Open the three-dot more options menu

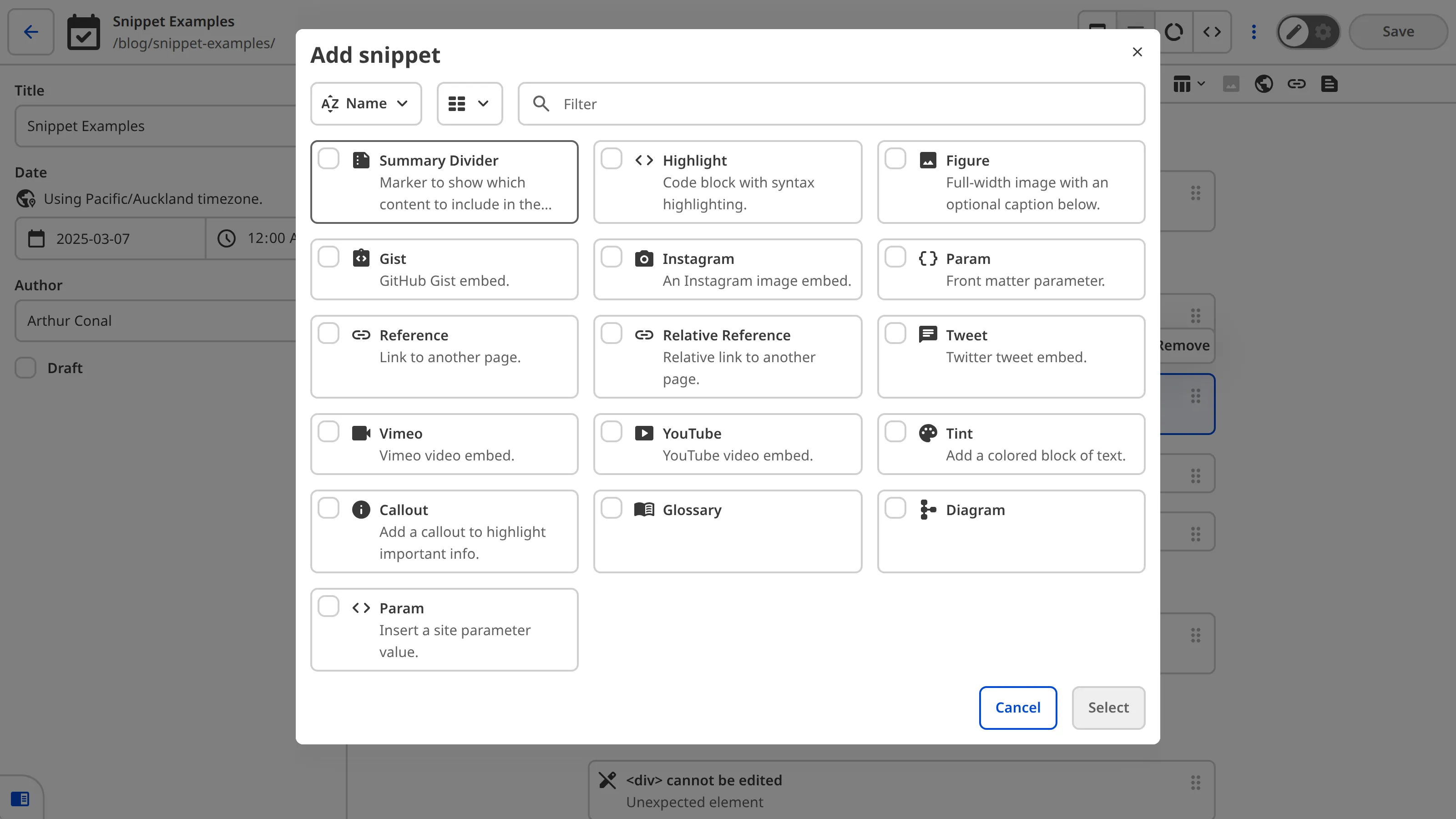pos(1253,32)
